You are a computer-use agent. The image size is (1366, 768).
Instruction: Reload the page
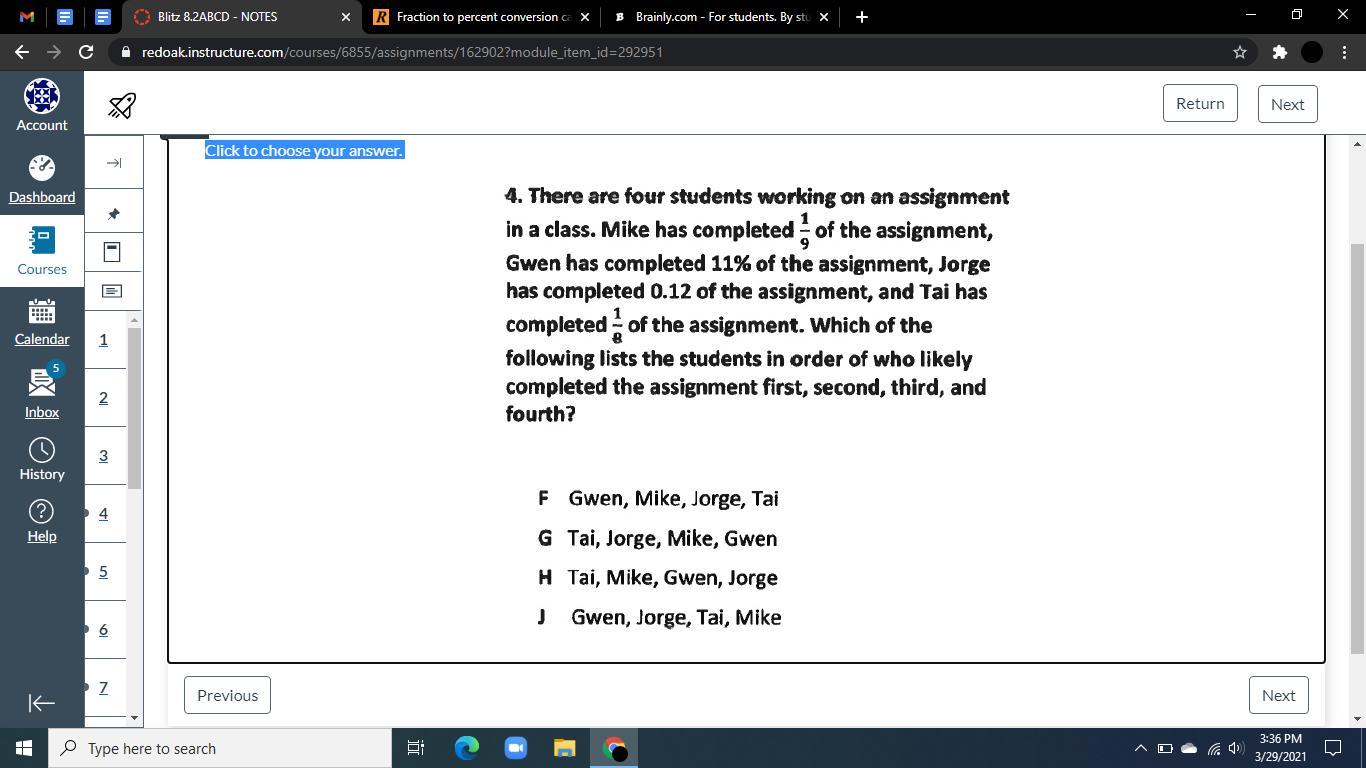pos(86,52)
